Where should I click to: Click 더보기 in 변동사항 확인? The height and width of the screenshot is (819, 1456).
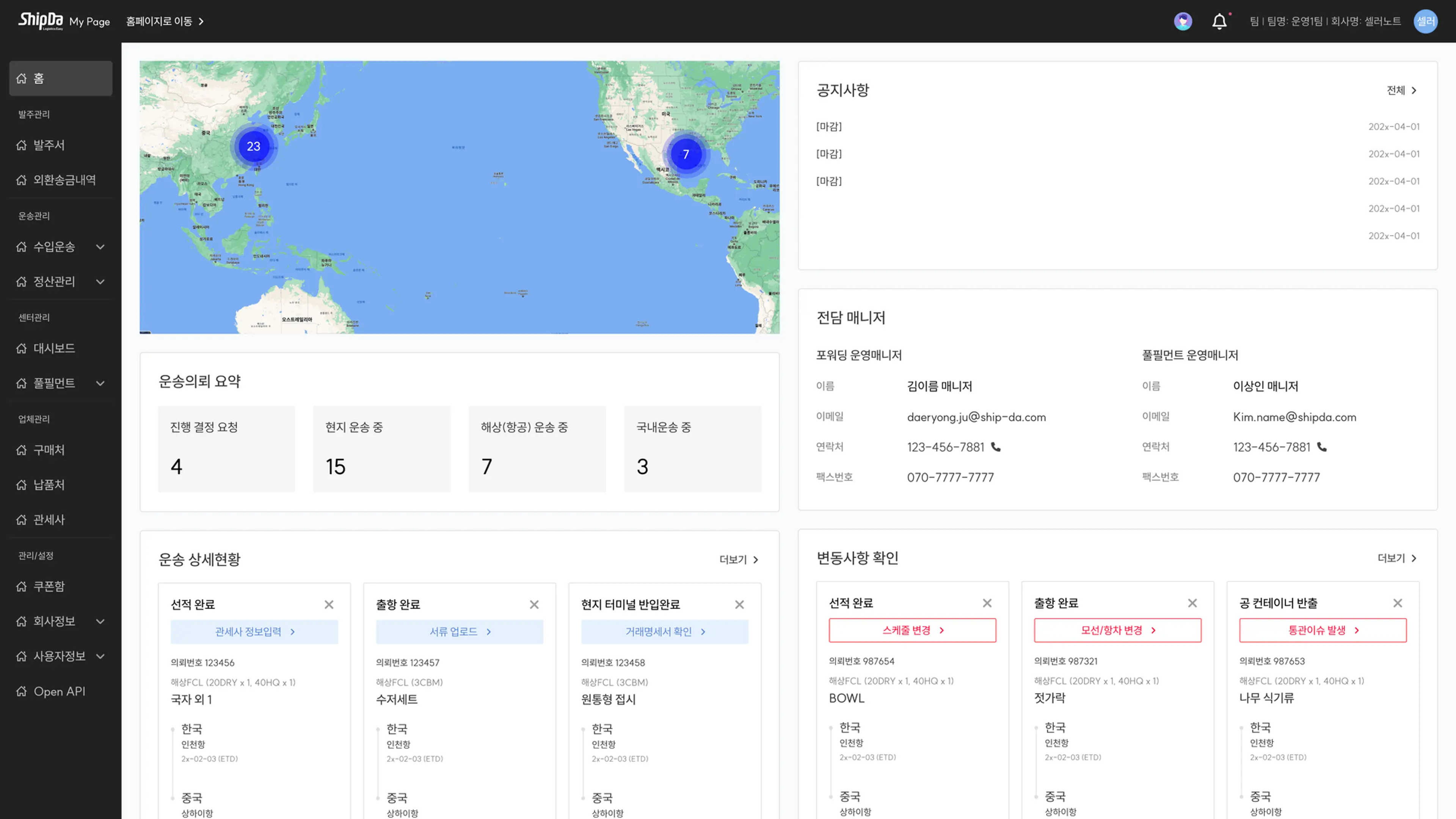pyautogui.click(x=1397, y=559)
